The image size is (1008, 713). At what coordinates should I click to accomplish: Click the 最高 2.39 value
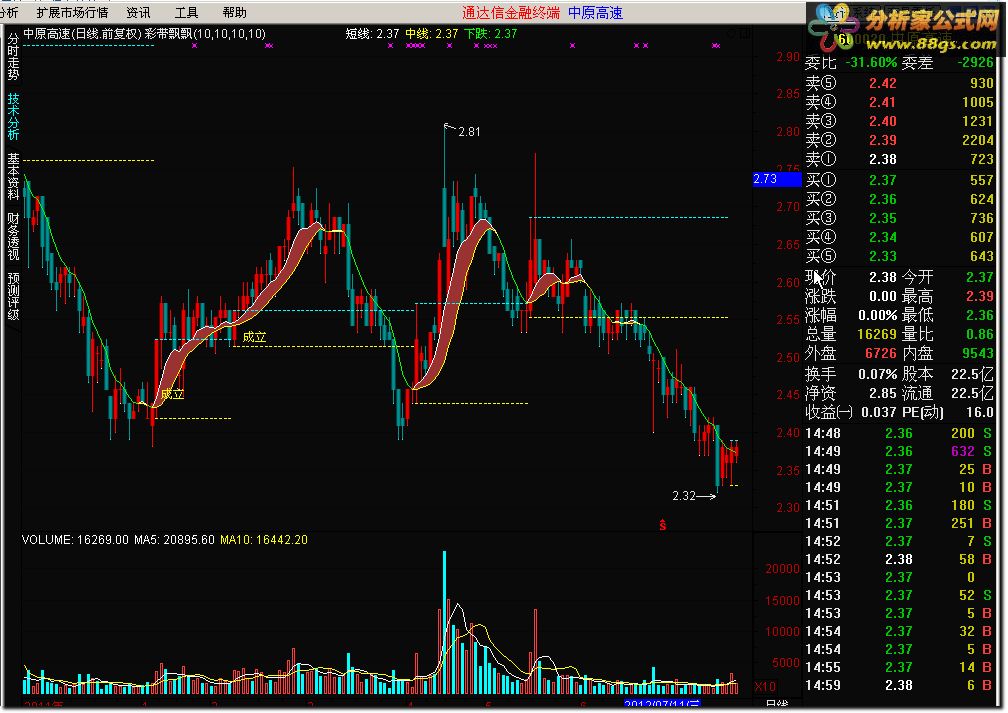click(x=980, y=296)
